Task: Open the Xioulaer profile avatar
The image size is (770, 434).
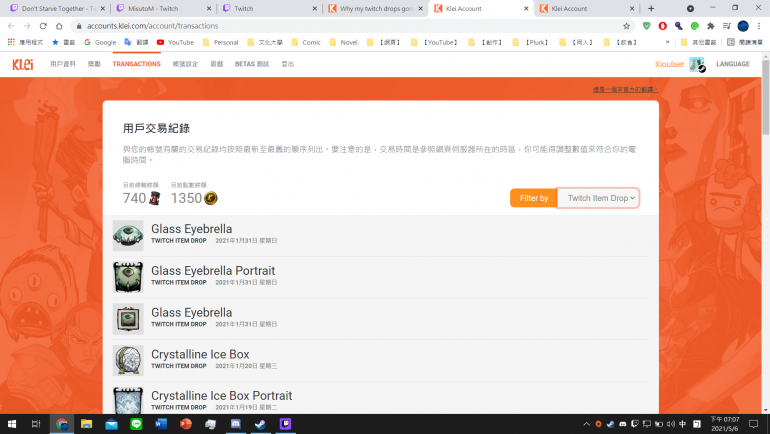Action: (x=697, y=64)
